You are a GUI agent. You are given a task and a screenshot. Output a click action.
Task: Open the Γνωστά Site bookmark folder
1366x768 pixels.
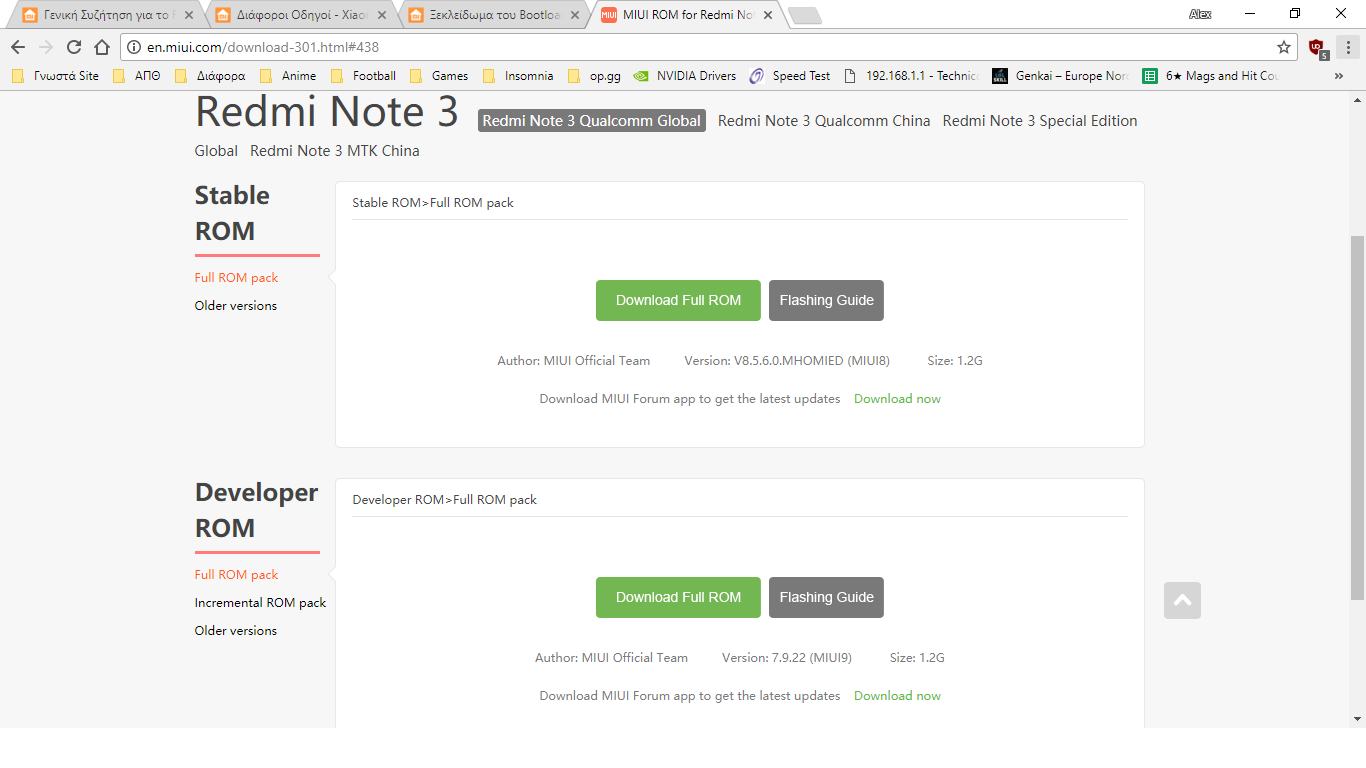(55, 76)
